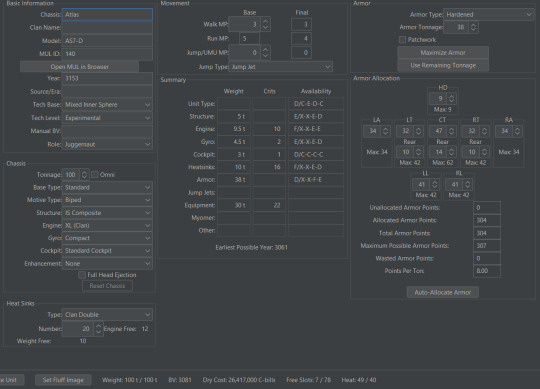Click the Points Per Ton value field
This screenshot has width=540, height=389.
pos(487,271)
